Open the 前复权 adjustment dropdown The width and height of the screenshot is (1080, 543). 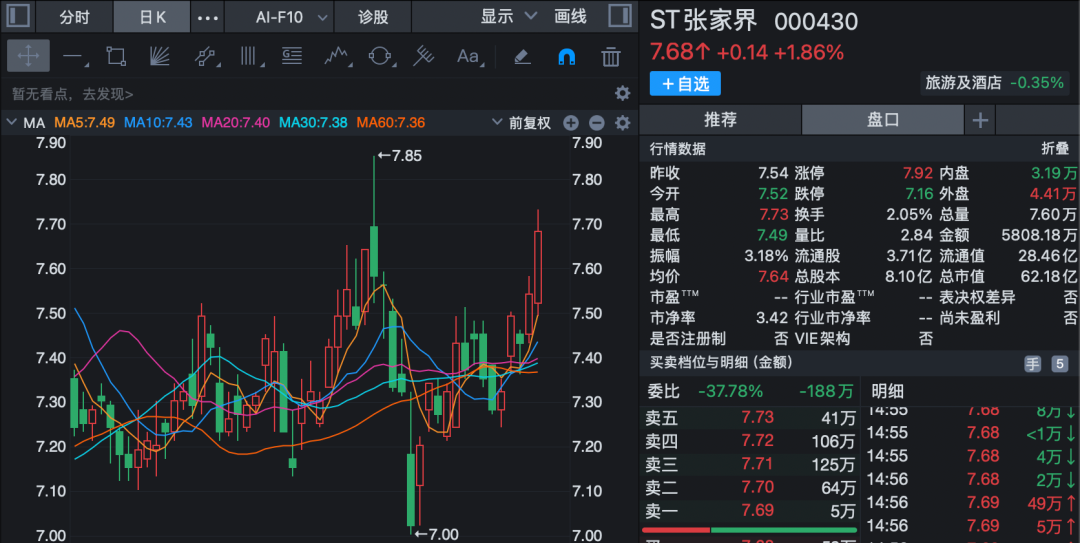(521, 123)
